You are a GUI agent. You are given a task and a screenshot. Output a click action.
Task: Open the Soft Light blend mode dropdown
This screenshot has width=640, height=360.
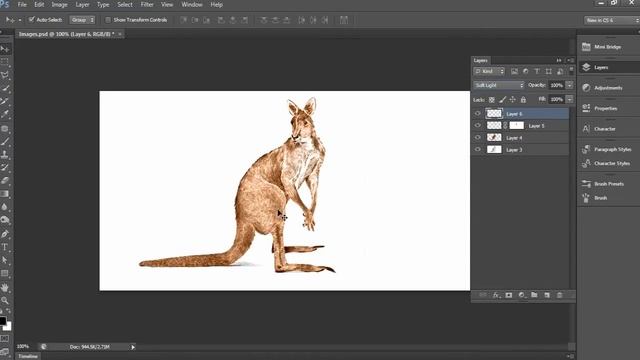click(499, 85)
